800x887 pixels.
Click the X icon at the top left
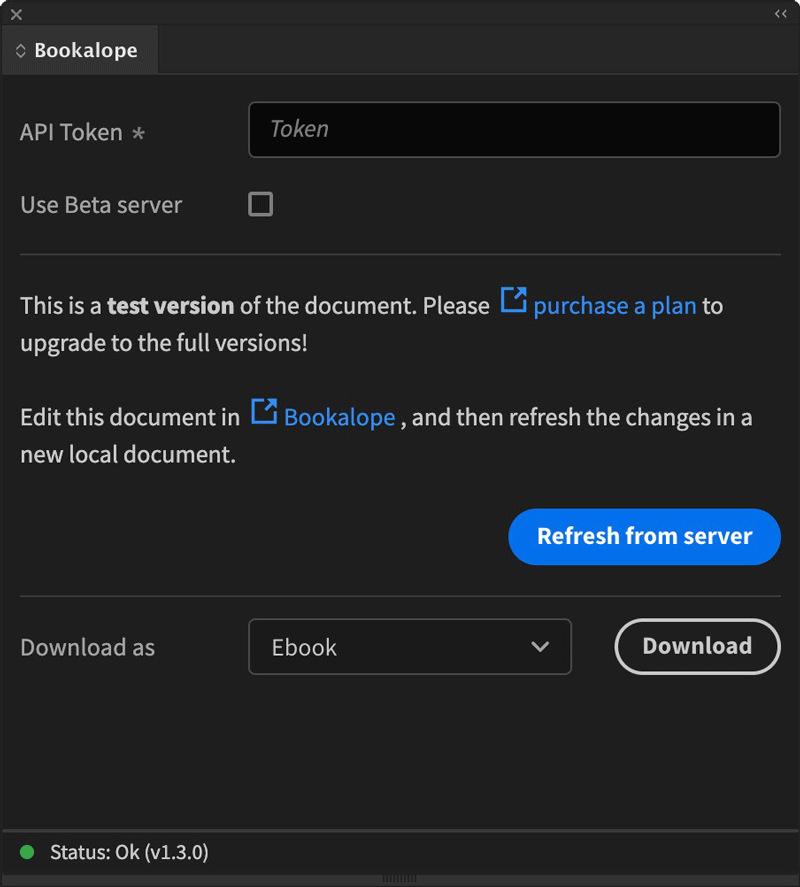15,14
